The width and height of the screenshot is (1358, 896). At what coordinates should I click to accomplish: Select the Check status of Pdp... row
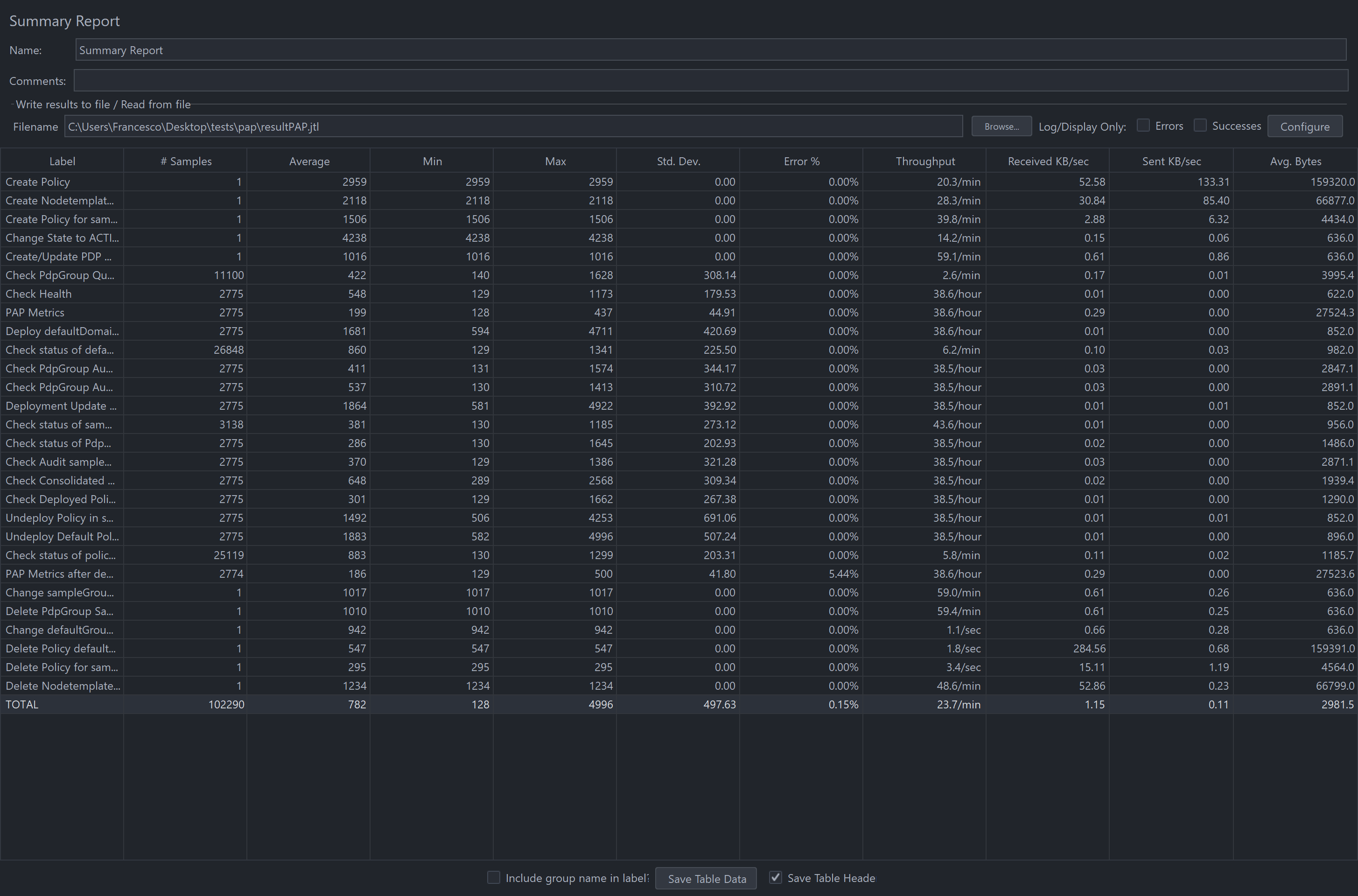[679, 443]
